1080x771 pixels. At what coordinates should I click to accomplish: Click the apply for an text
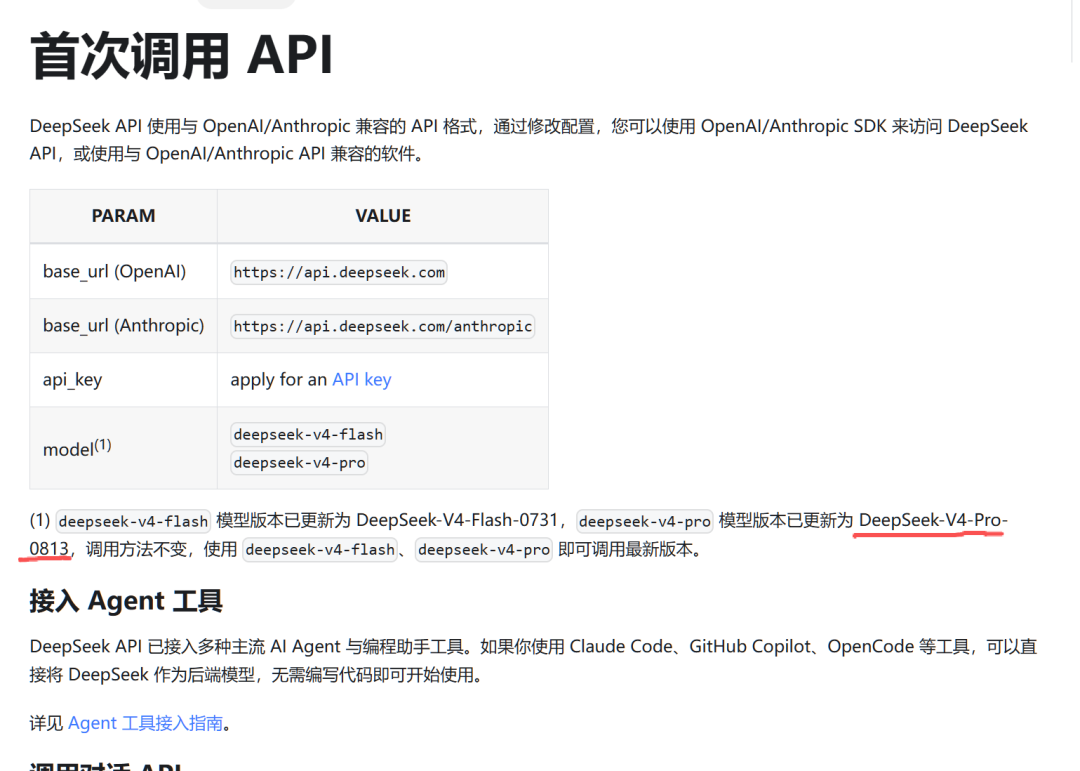pos(278,380)
